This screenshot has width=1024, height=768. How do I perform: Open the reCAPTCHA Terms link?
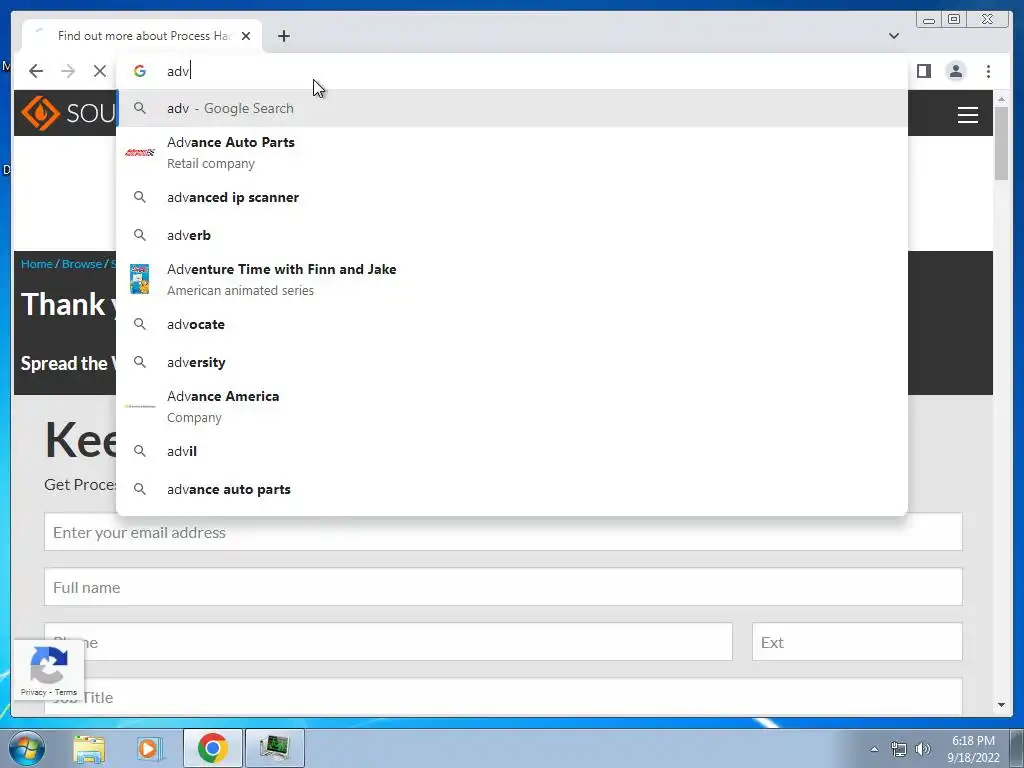click(x=65, y=692)
